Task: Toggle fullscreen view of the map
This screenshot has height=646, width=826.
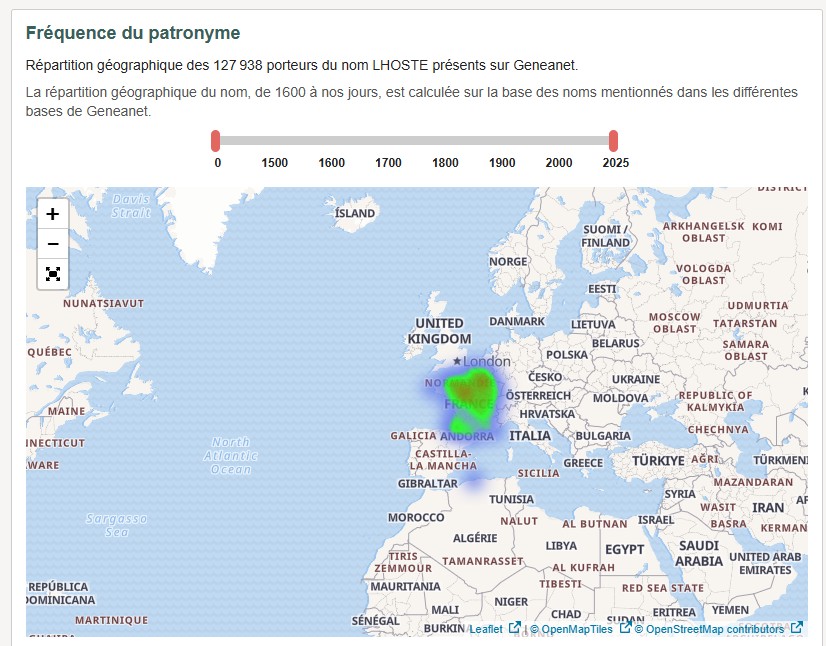Action: pos(51,274)
